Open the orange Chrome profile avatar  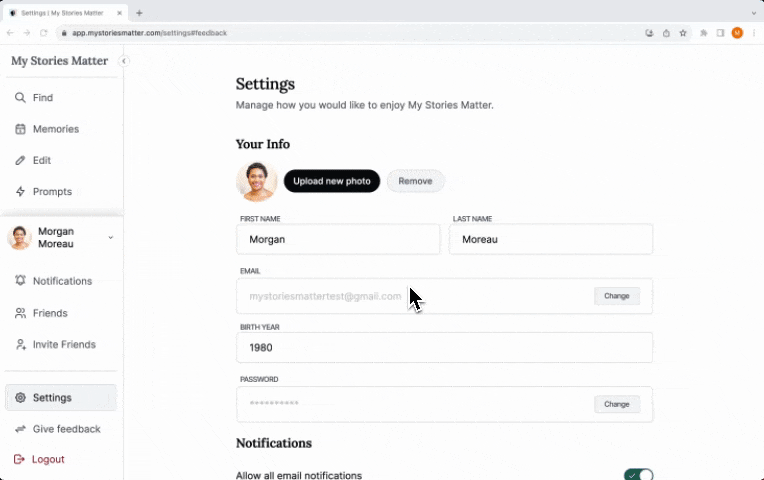(737, 33)
